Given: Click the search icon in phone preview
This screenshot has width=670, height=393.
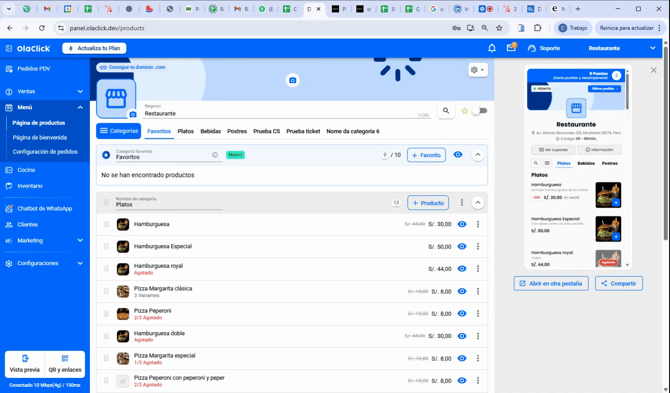Looking at the screenshot, I should [x=536, y=163].
